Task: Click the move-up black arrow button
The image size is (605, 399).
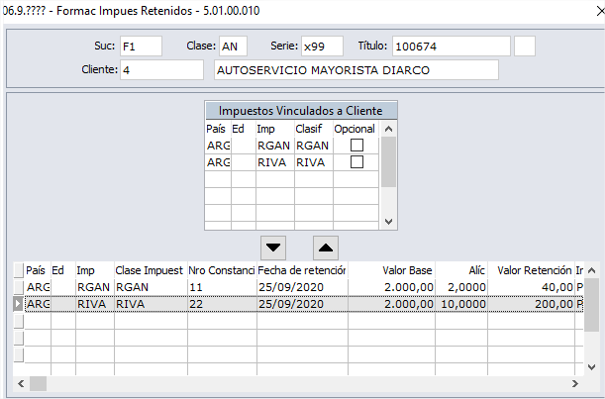Action: pos(326,248)
